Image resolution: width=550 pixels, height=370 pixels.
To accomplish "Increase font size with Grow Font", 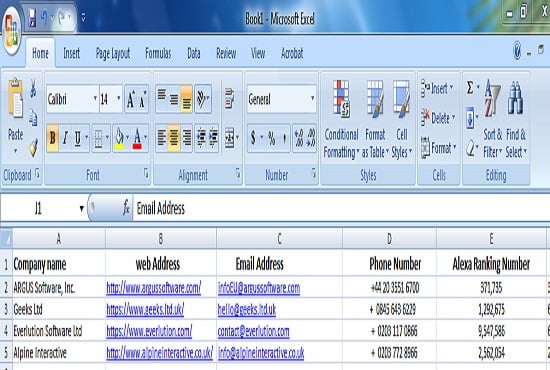I will 130,100.
